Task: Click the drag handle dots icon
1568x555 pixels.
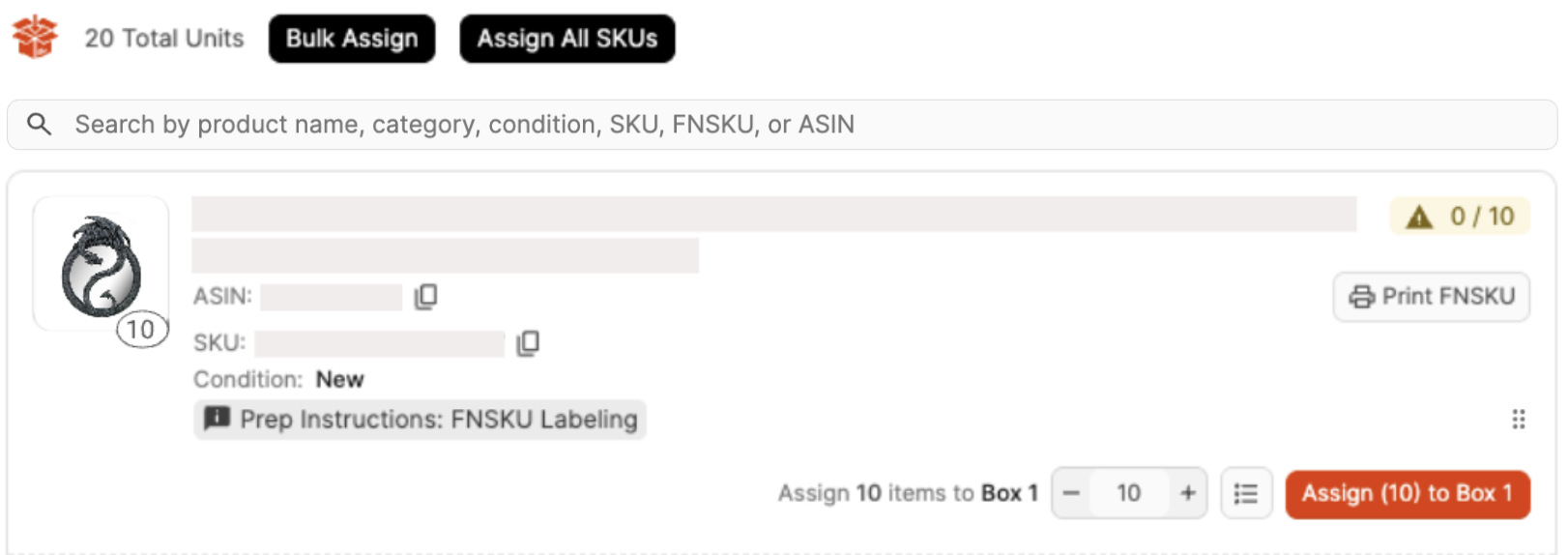Action: [x=1519, y=419]
